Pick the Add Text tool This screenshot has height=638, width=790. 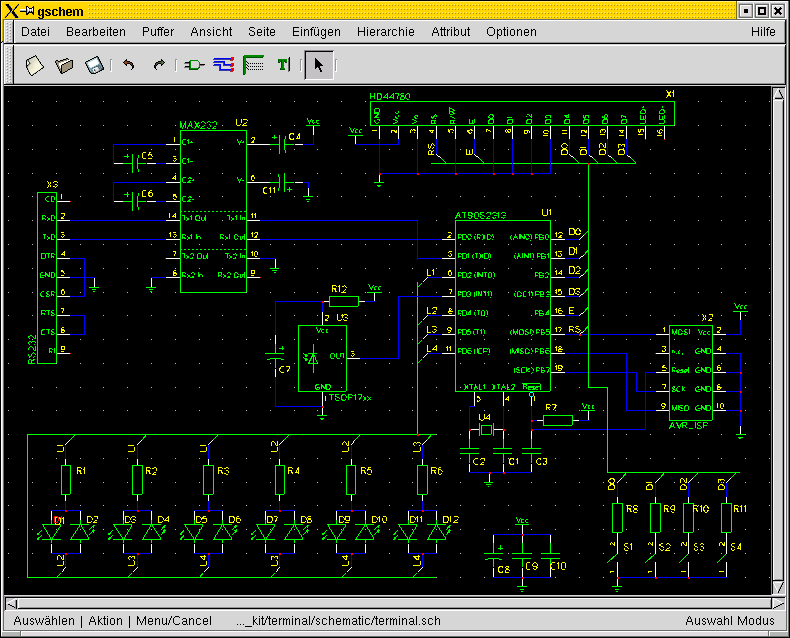pos(284,65)
